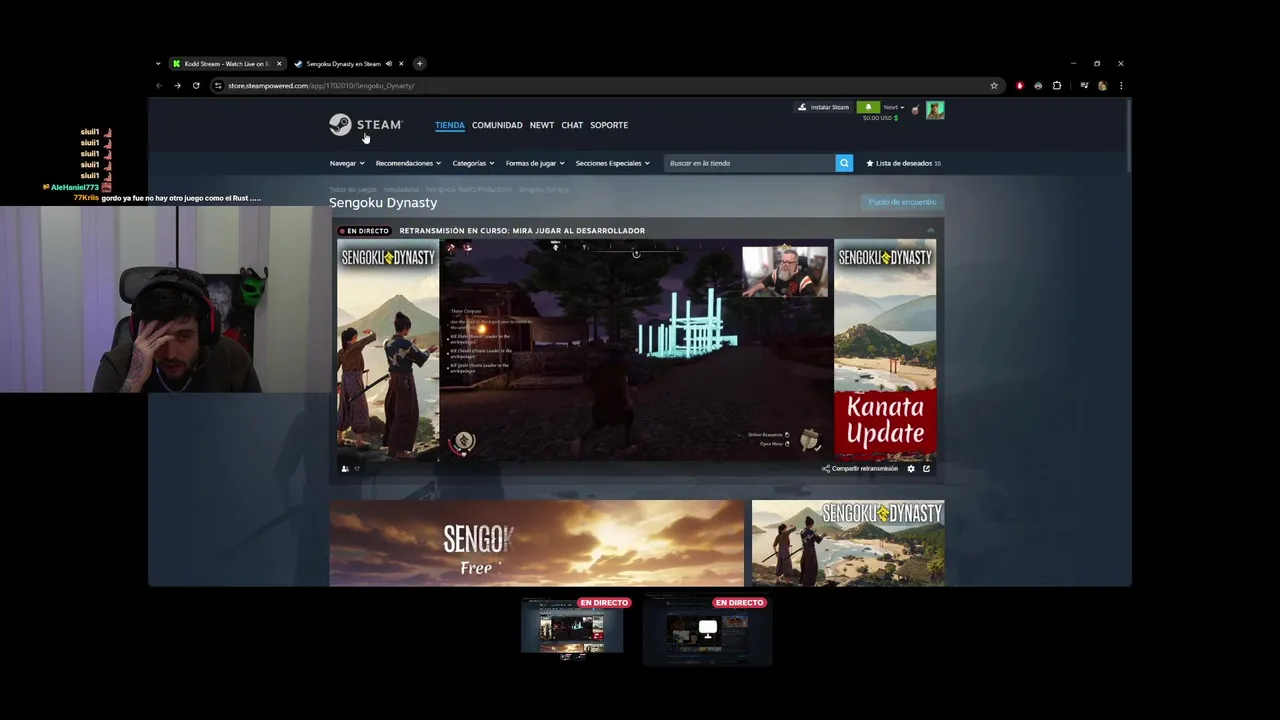1280x720 pixels.
Task: Click the Instalar Steam button
Action: [x=823, y=107]
